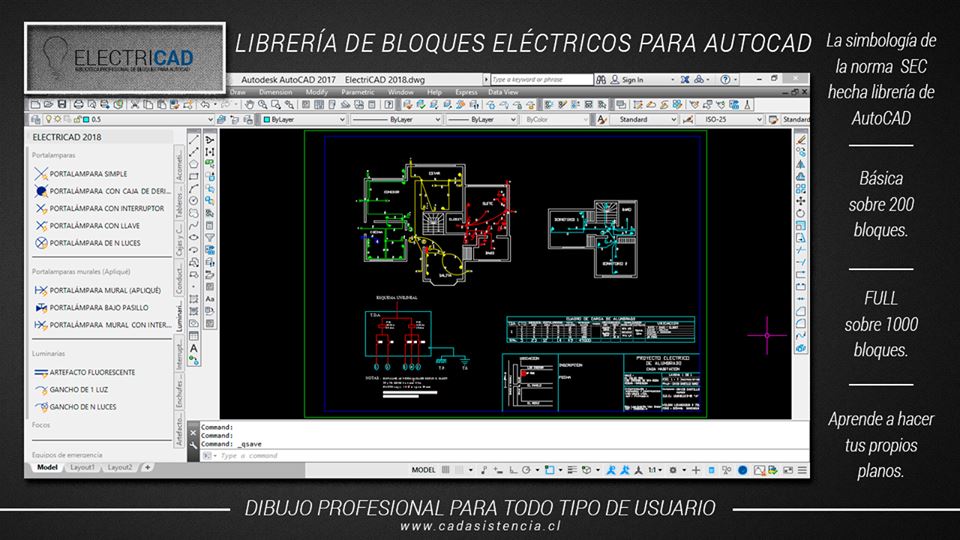The width and height of the screenshot is (960, 540).
Task: Click the Layer Properties manager icon
Action: point(36,119)
